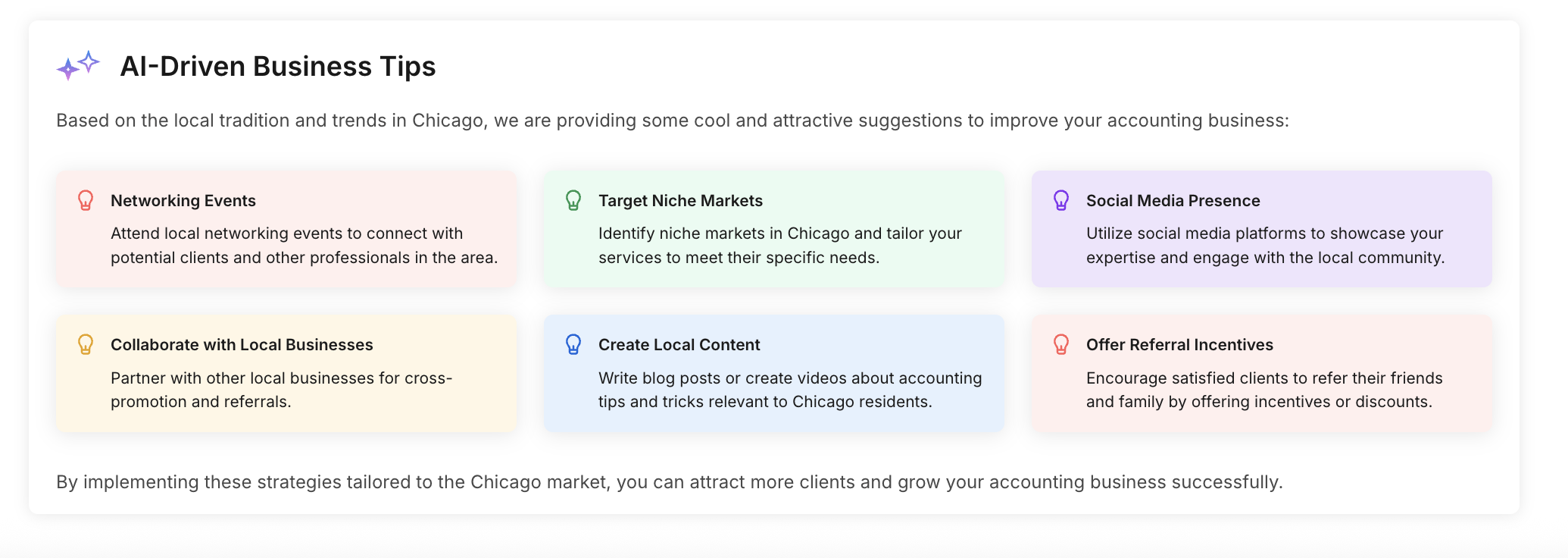Viewport: 1568px width, 558px height.
Task: Select the "Collaborate with Local Businesses" title
Action: pos(242,345)
